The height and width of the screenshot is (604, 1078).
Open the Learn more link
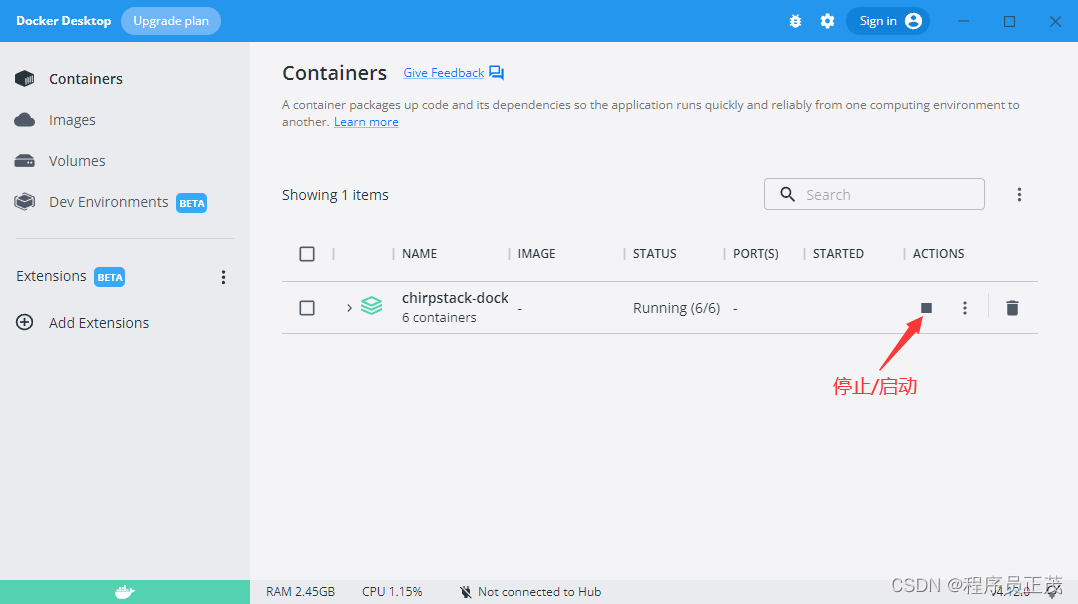pyautogui.click(x=366, y=121)
